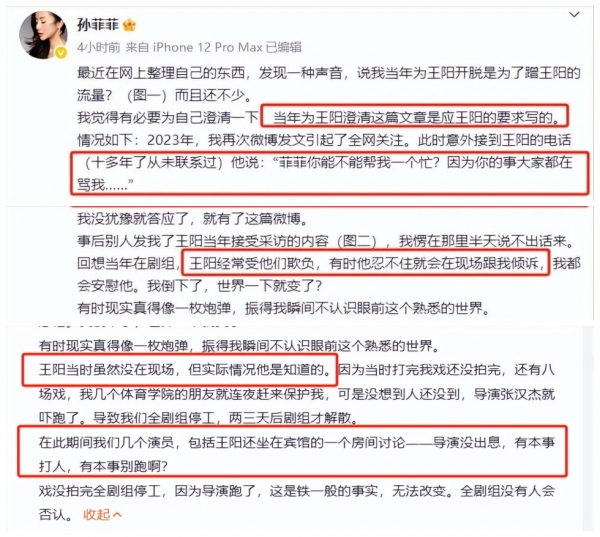Click the yellow verified badge on avatar

(61, 52)
